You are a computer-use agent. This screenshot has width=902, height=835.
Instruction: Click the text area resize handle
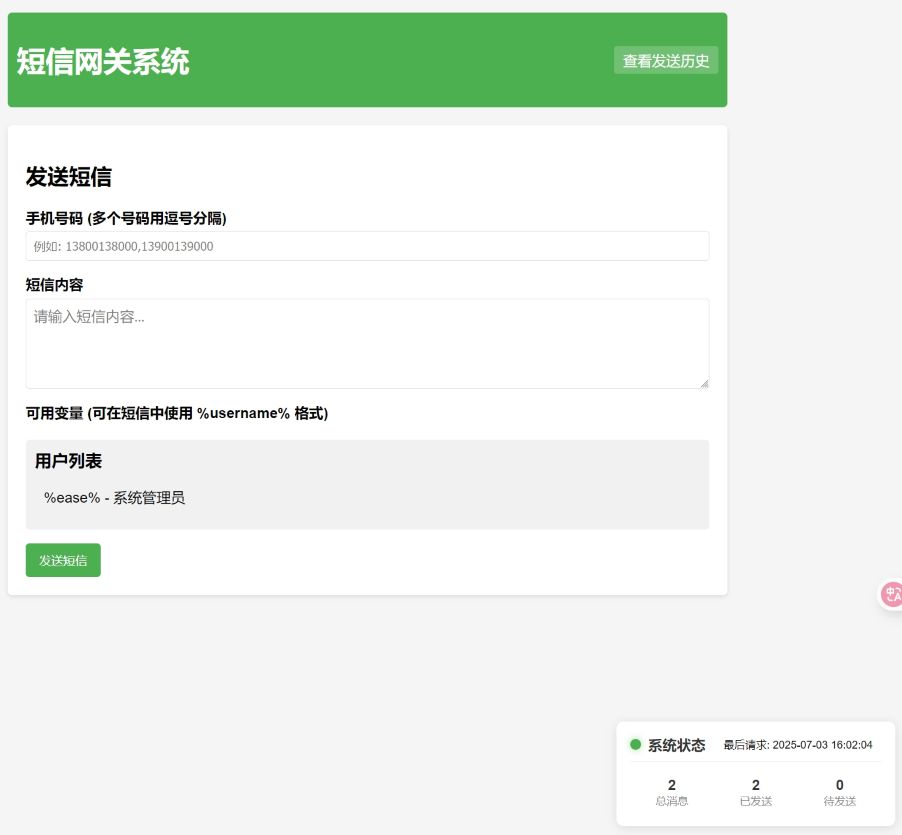(x=704, y=383)
